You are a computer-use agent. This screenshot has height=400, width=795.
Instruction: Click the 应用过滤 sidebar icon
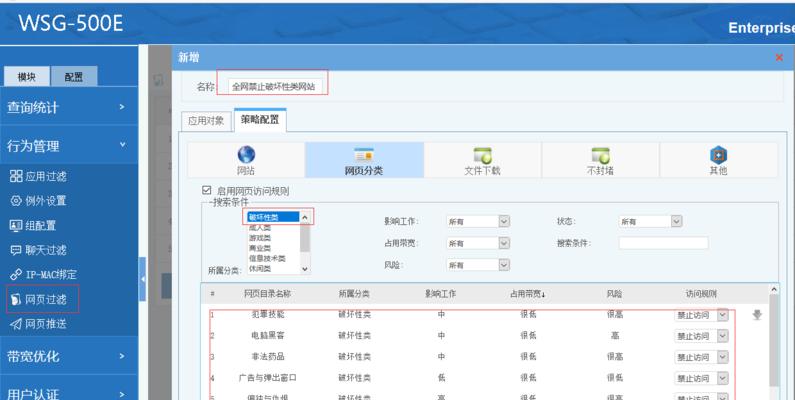click(16, 176)
